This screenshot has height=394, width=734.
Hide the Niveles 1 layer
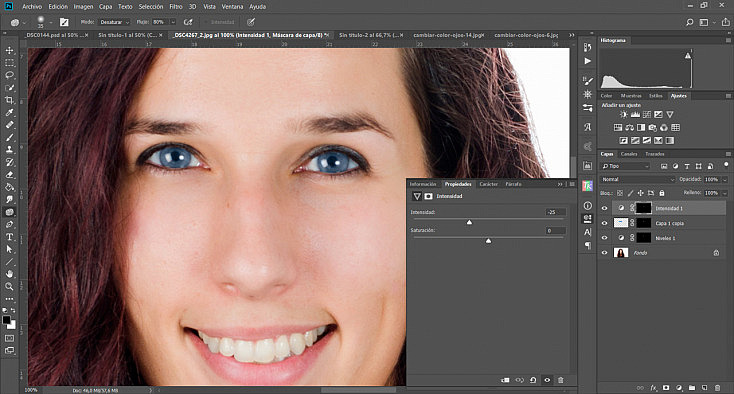point(604,238)
